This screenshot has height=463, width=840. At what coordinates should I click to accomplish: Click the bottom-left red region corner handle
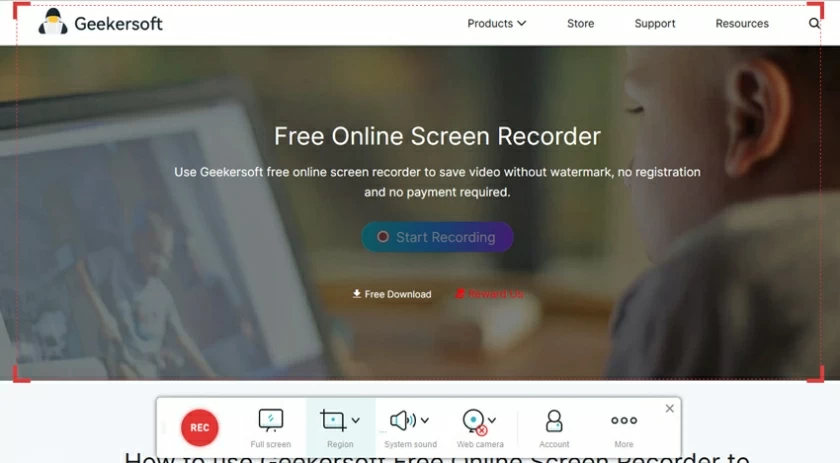[x=20, y=375]
